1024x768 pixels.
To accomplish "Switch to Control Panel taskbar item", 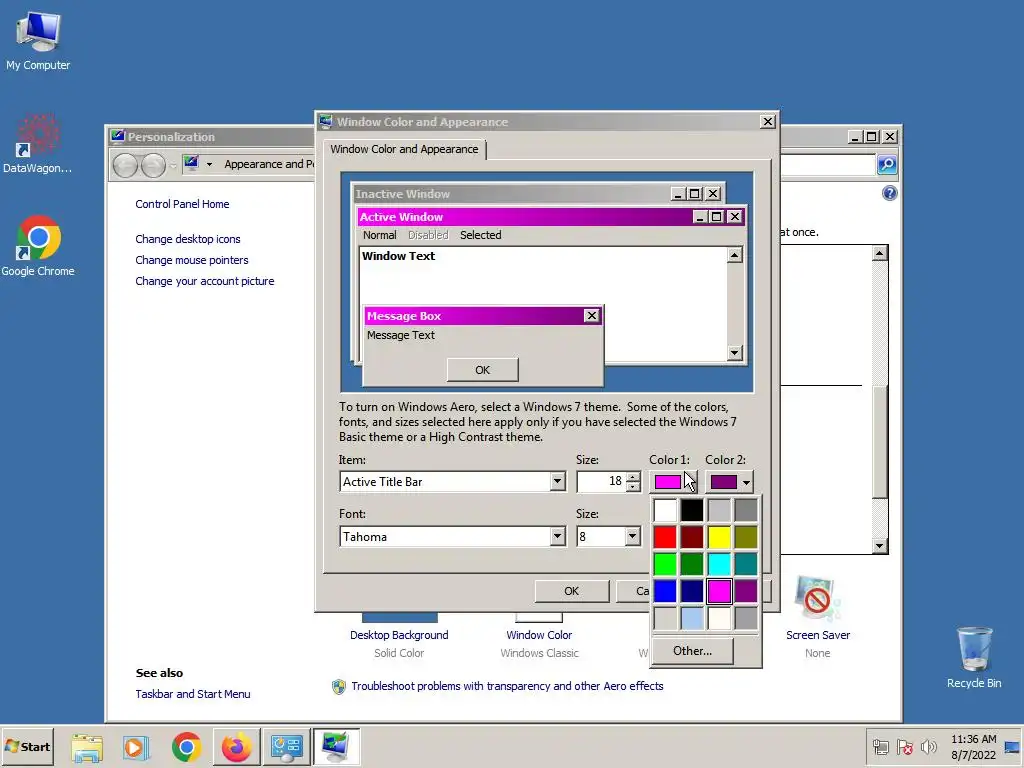I will pyautogui.click(x=287, y=747).
